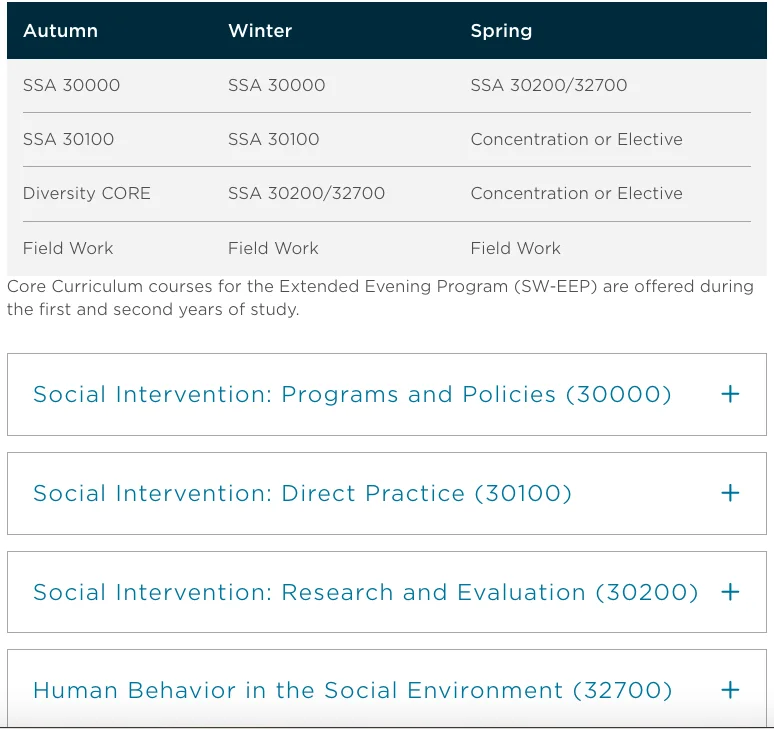The image size is (774, 729).
Task: Click the Core Curriculum courses description paragraph
Action: (x=380, y=298)
